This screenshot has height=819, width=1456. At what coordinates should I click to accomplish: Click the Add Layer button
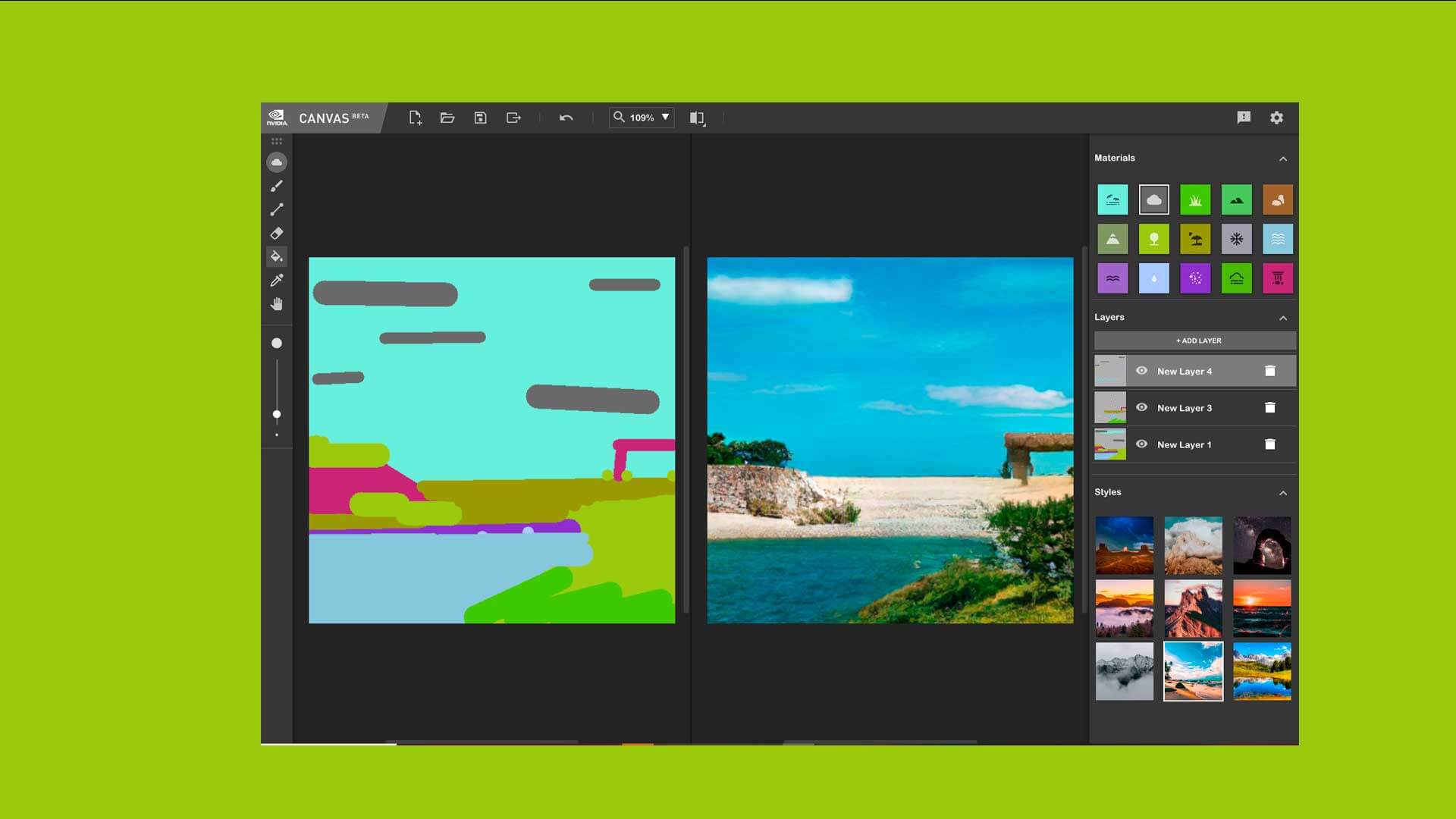[x=1195, y=340]
